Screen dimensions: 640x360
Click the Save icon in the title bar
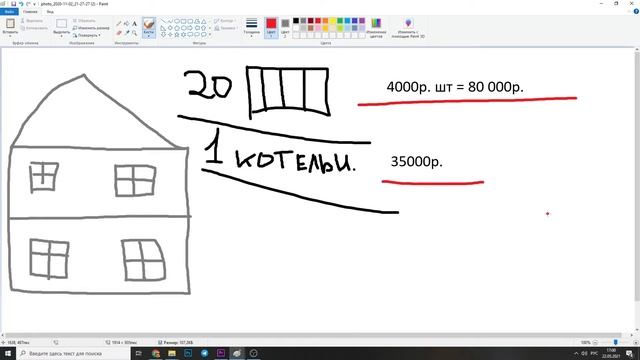click(x=13, y=4)
